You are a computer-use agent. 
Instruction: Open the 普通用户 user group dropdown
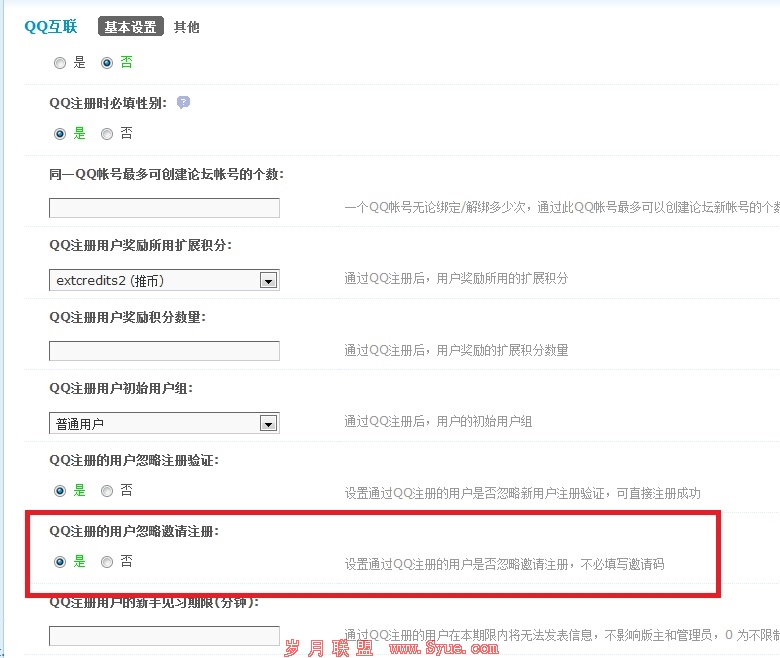pos(164,423)
